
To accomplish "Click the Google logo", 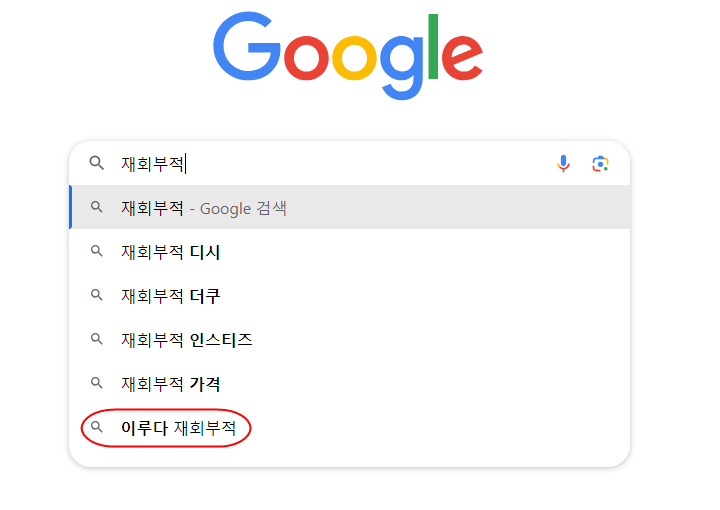I will point(348,55).
